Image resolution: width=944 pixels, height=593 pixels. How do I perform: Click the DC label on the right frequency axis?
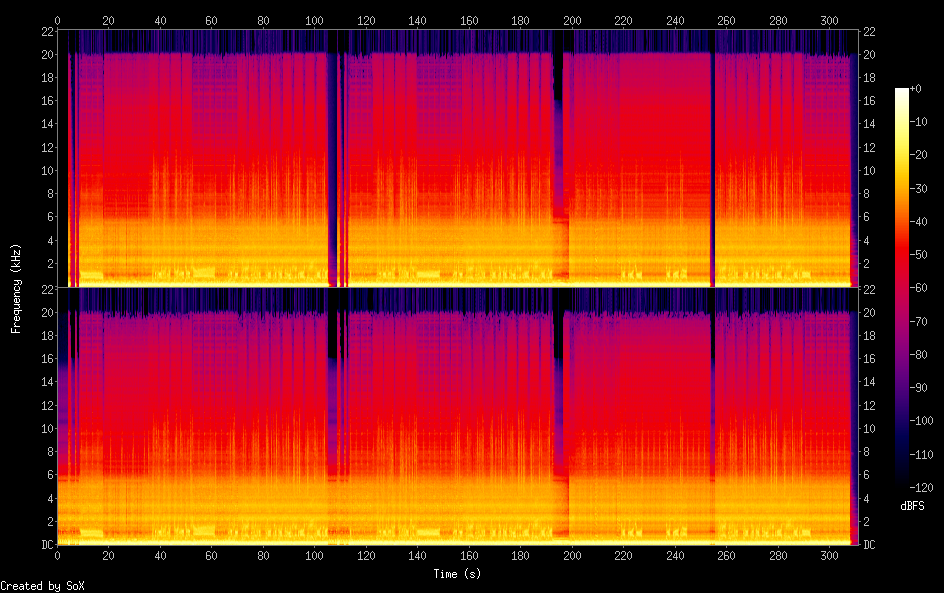pos(870,545)
